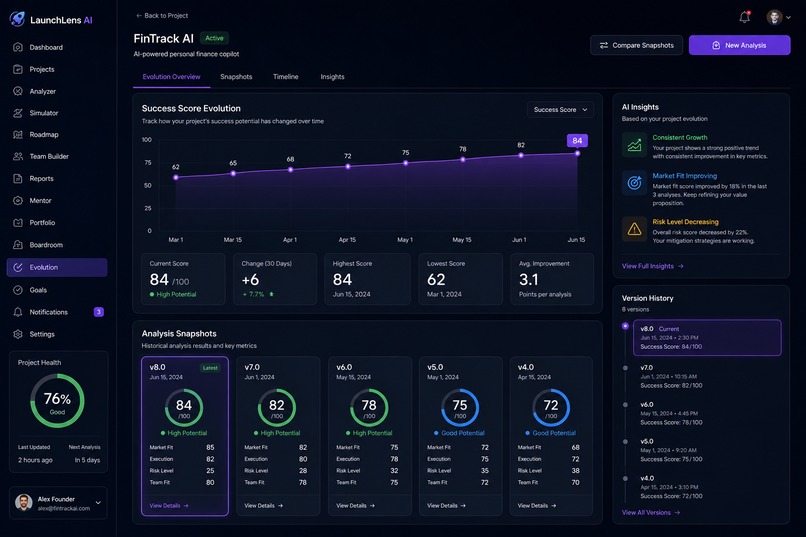Open Dashboard from the sidebar icon
This screenshot has height=537, width=806.
pyautogui.click(x=18, y=47)
